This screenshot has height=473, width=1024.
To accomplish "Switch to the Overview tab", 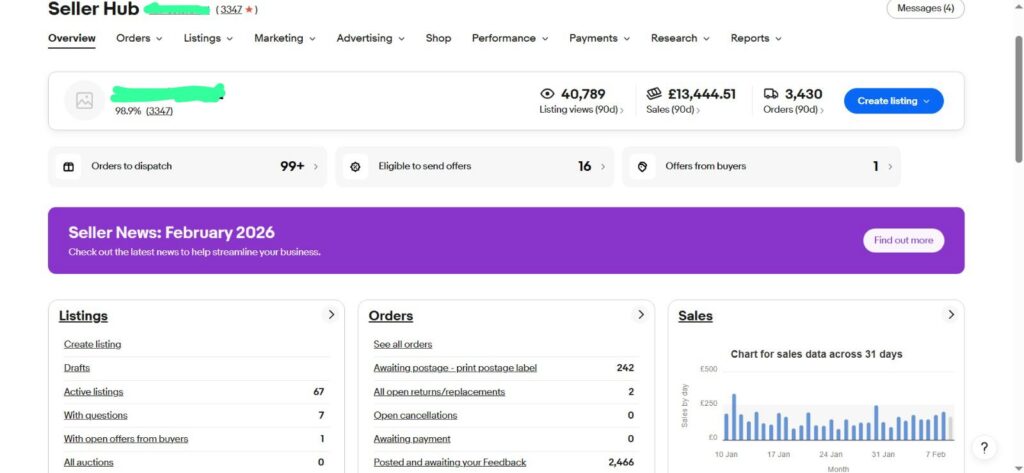I will pyautogui.click(x=72, y=38).
